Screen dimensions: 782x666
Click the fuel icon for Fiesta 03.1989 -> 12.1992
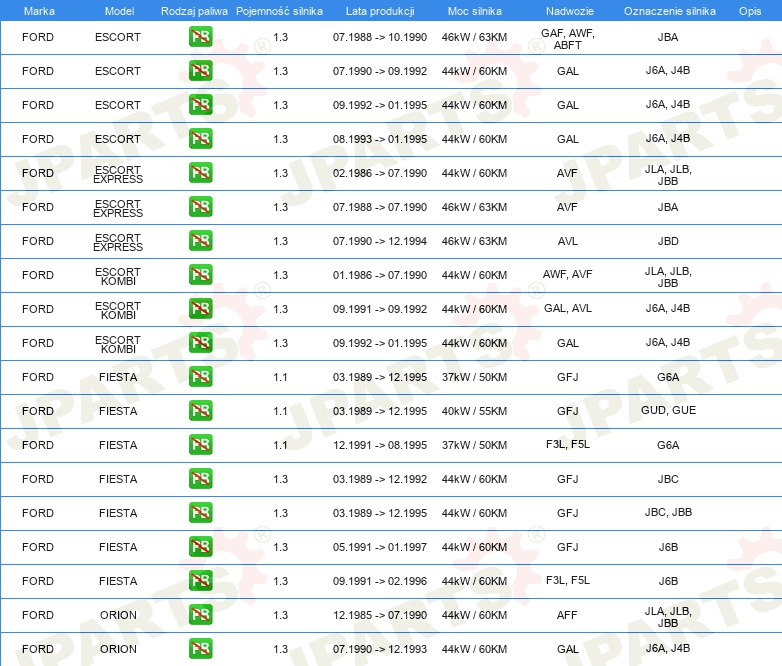click(x=200, y=478)
